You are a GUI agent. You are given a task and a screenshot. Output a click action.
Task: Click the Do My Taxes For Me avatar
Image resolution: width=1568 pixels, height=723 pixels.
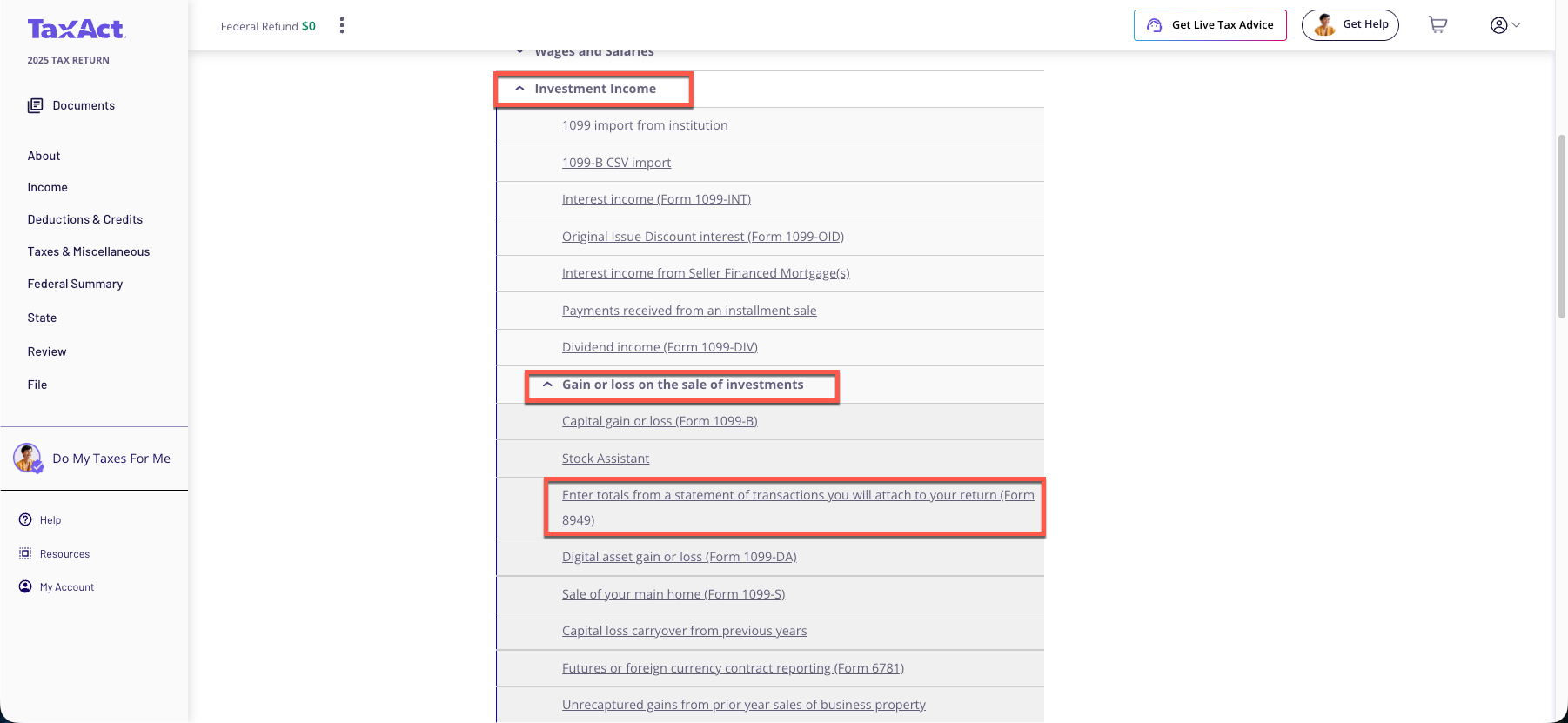point(28,458)
